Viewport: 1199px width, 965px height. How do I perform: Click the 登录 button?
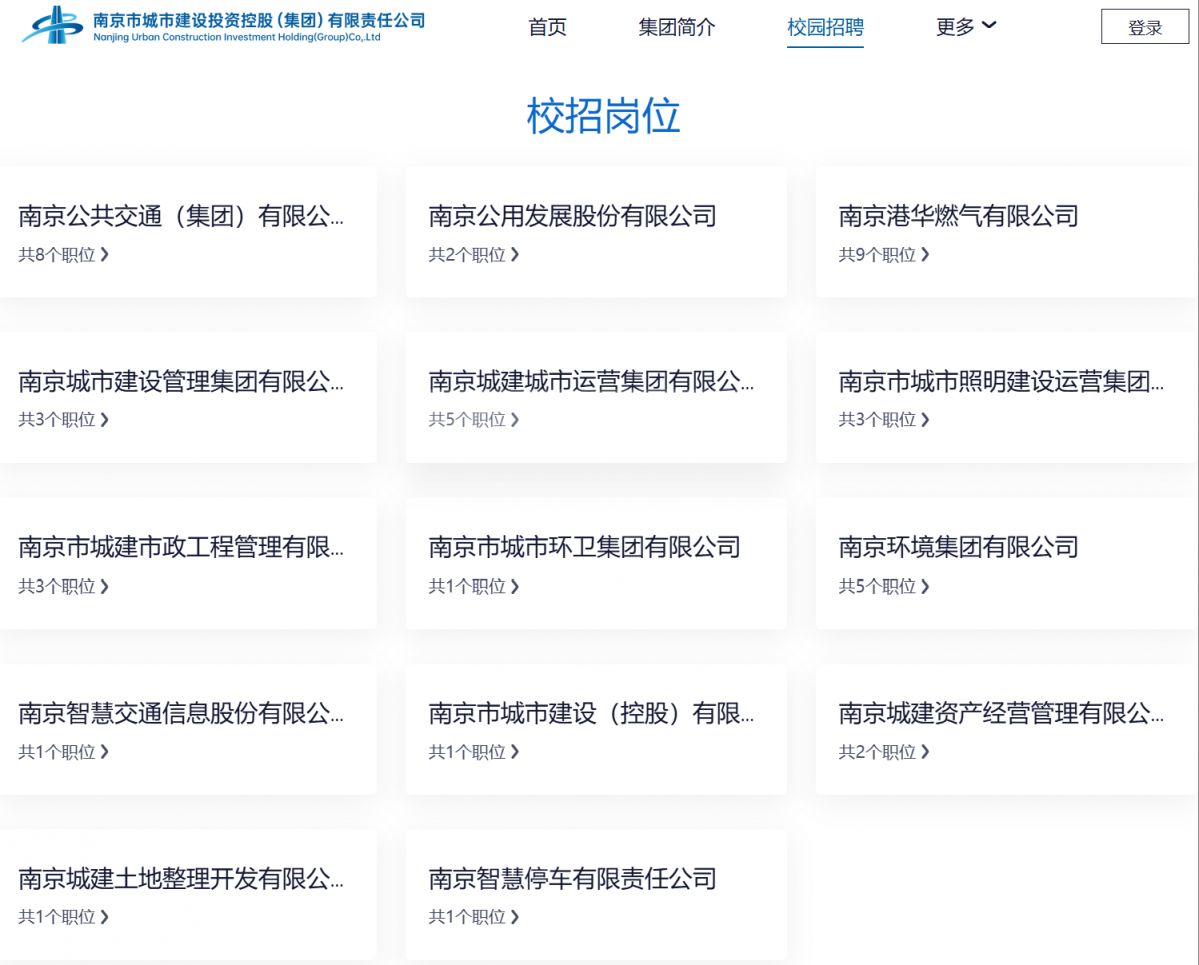(x=1145, y=27)
